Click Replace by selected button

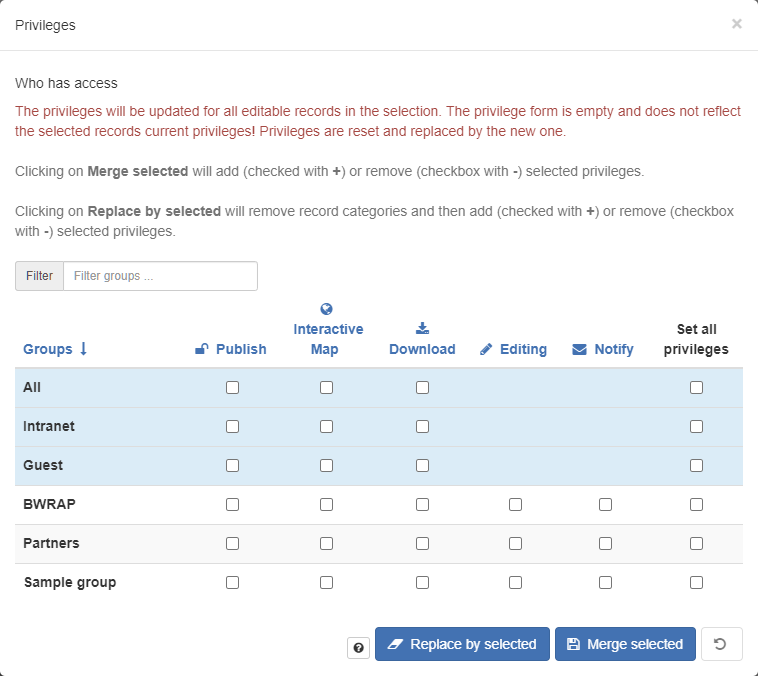point(462,644)
